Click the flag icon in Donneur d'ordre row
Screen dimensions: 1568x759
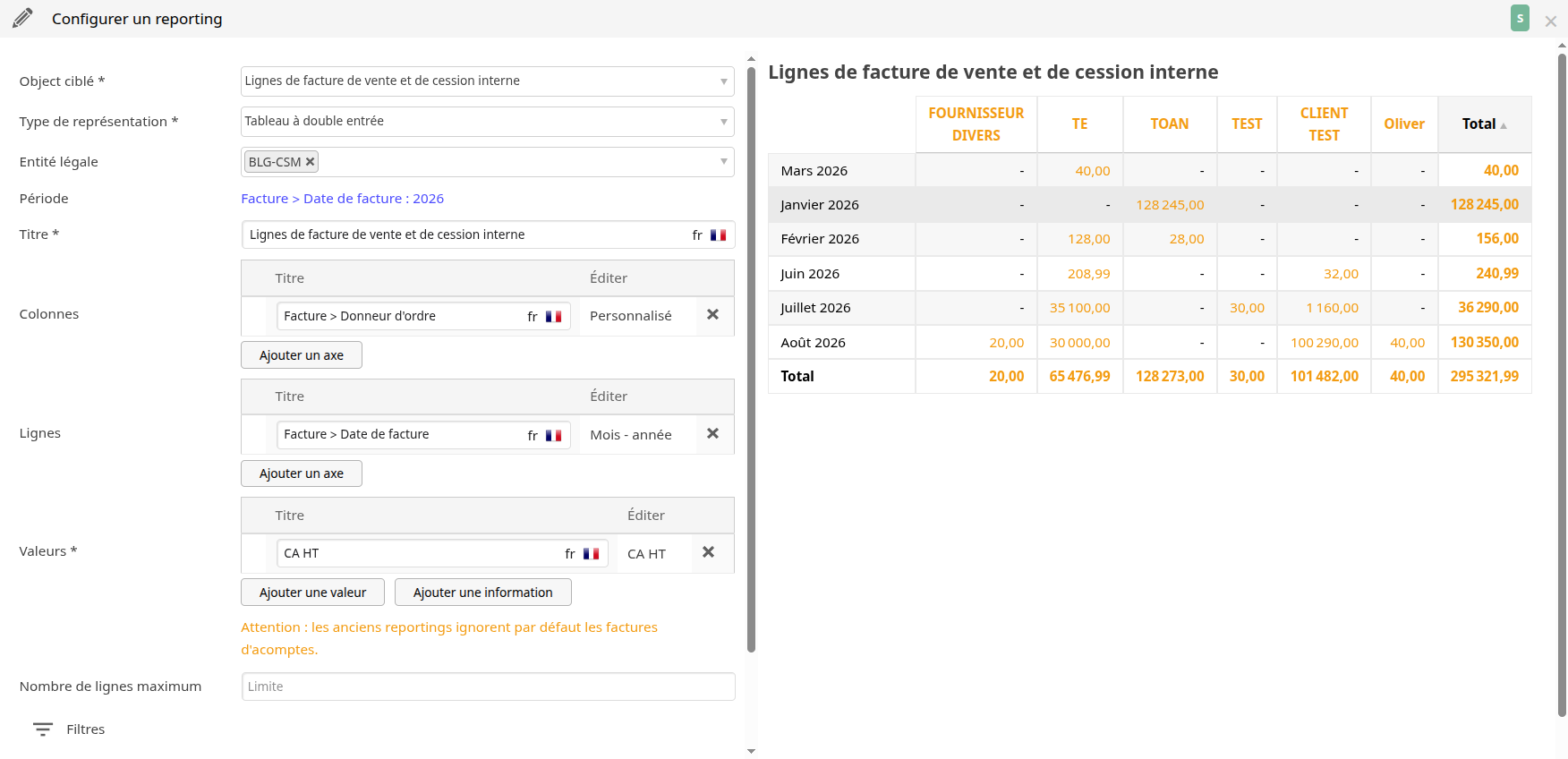[553, 317]
